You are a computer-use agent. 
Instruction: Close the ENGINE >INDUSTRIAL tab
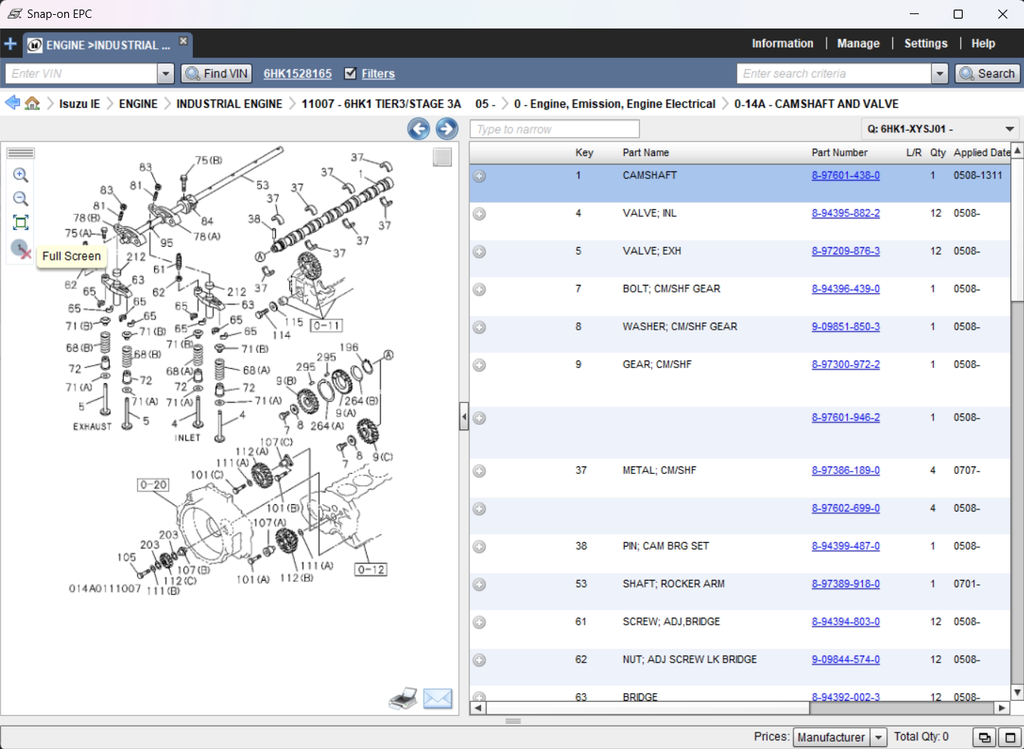184,40
